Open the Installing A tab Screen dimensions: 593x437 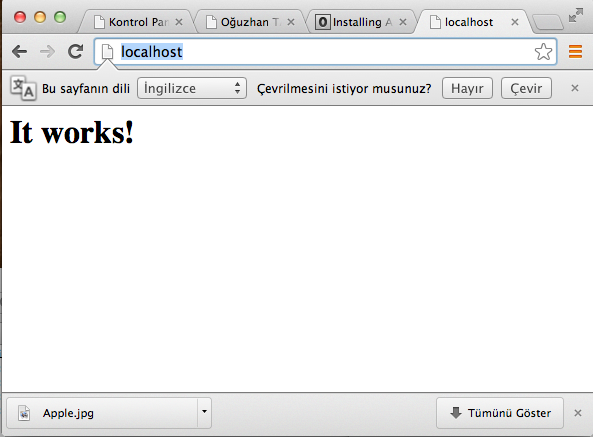(360, 22)
